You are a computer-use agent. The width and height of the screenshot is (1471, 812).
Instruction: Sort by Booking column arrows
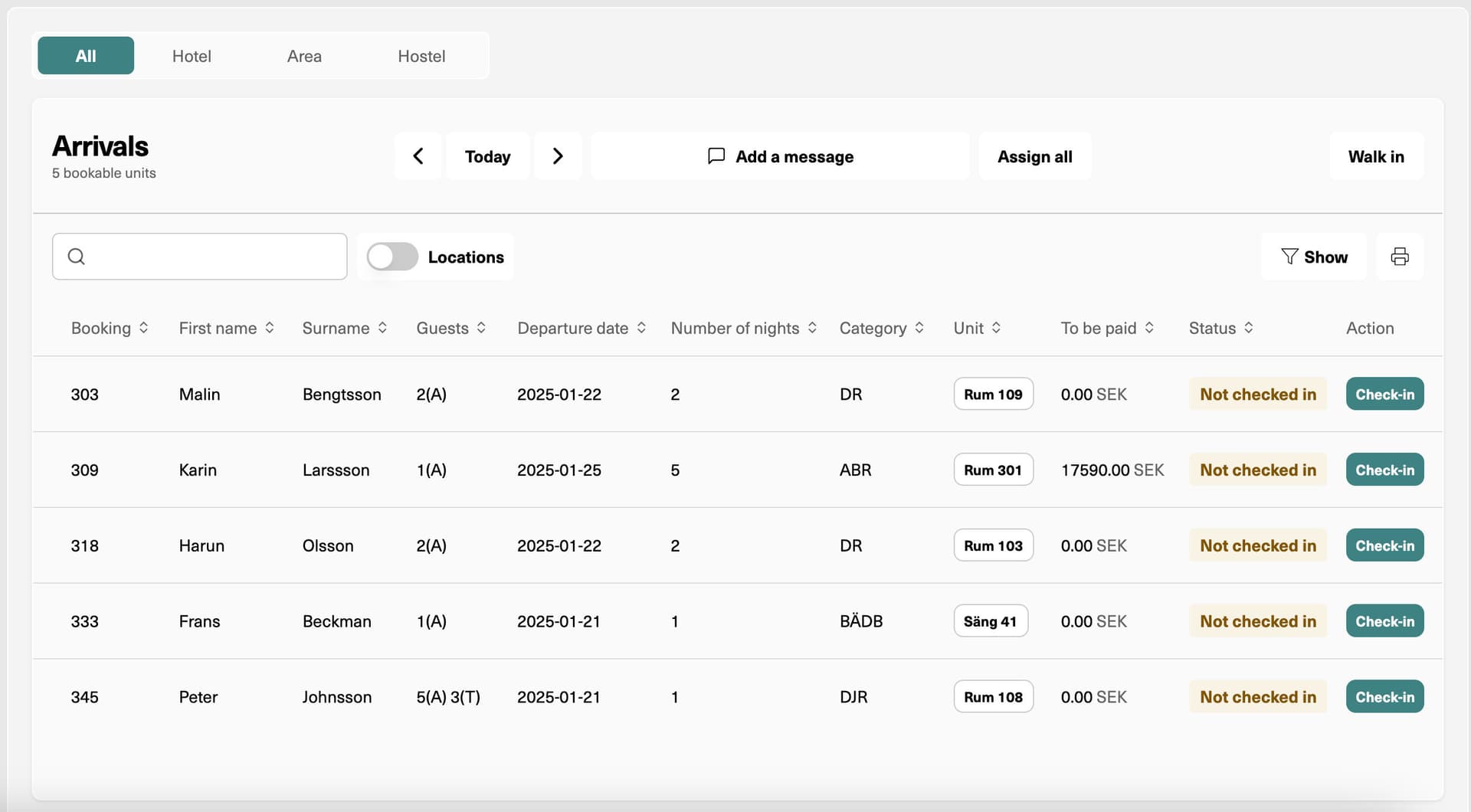pyautogui.click(x=143, y=328)
